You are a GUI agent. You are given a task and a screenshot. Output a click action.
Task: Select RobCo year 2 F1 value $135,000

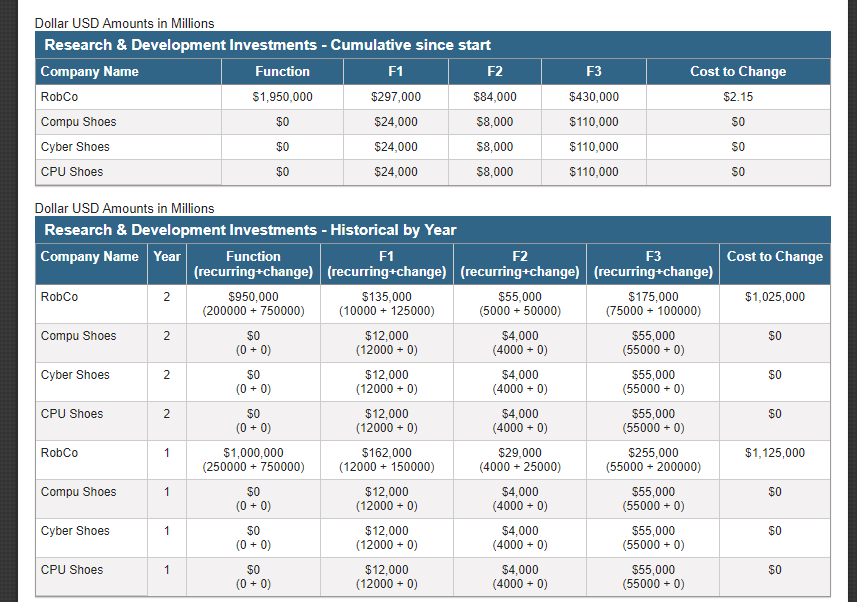click(x=386, y=297)
